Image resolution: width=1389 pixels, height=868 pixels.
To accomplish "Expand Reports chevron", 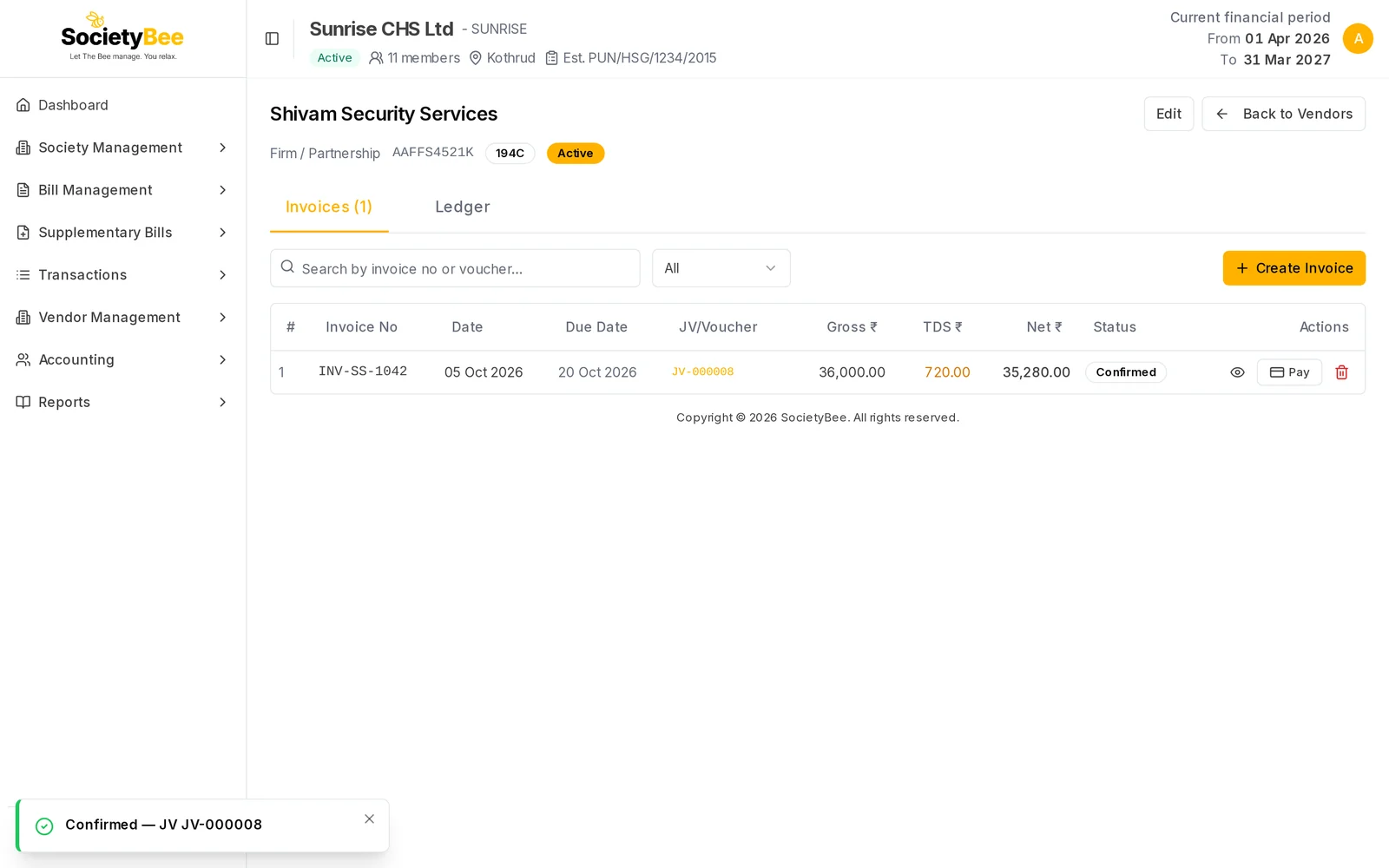I will click(223, 402).
